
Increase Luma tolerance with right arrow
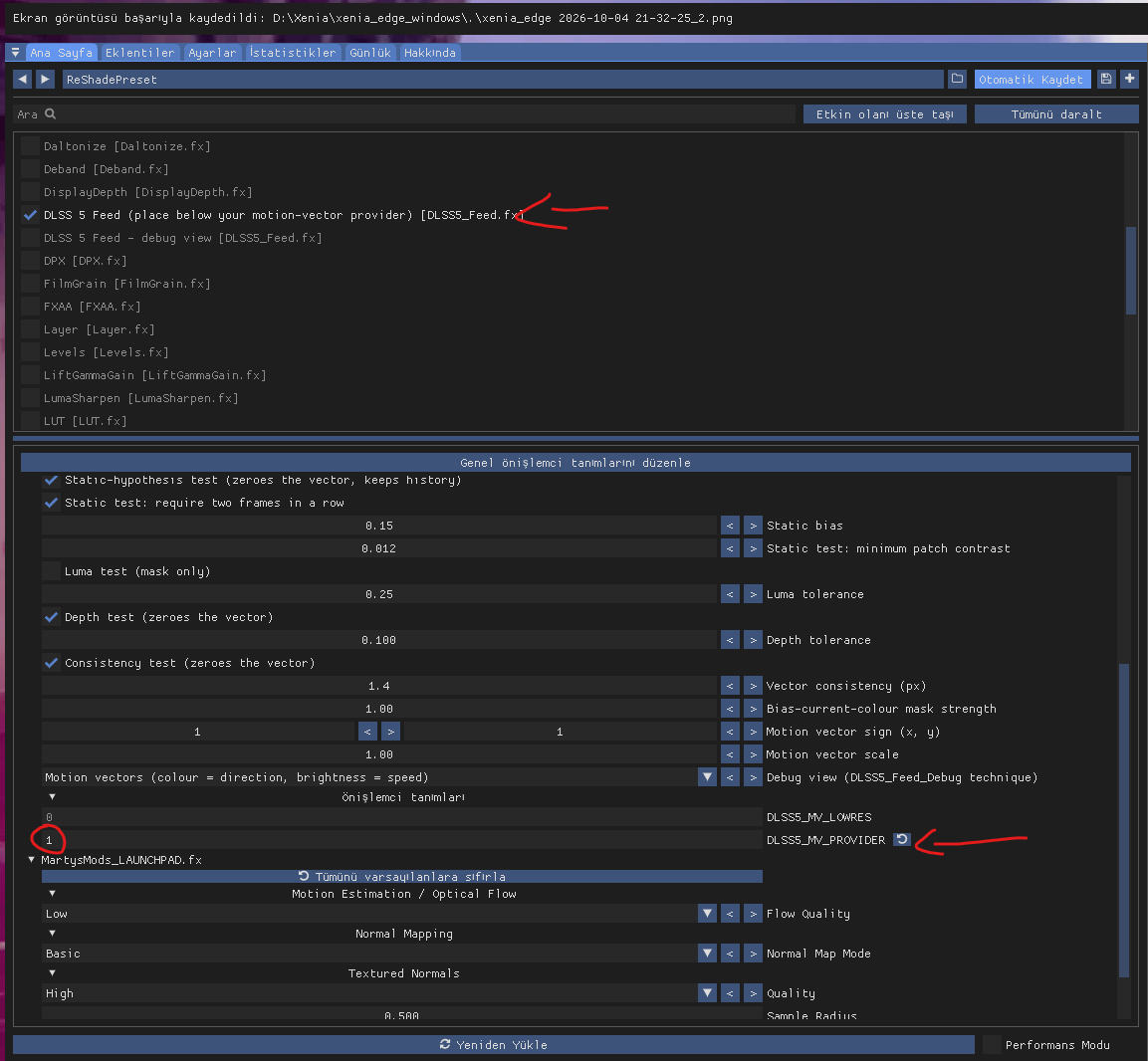[753, 594]
